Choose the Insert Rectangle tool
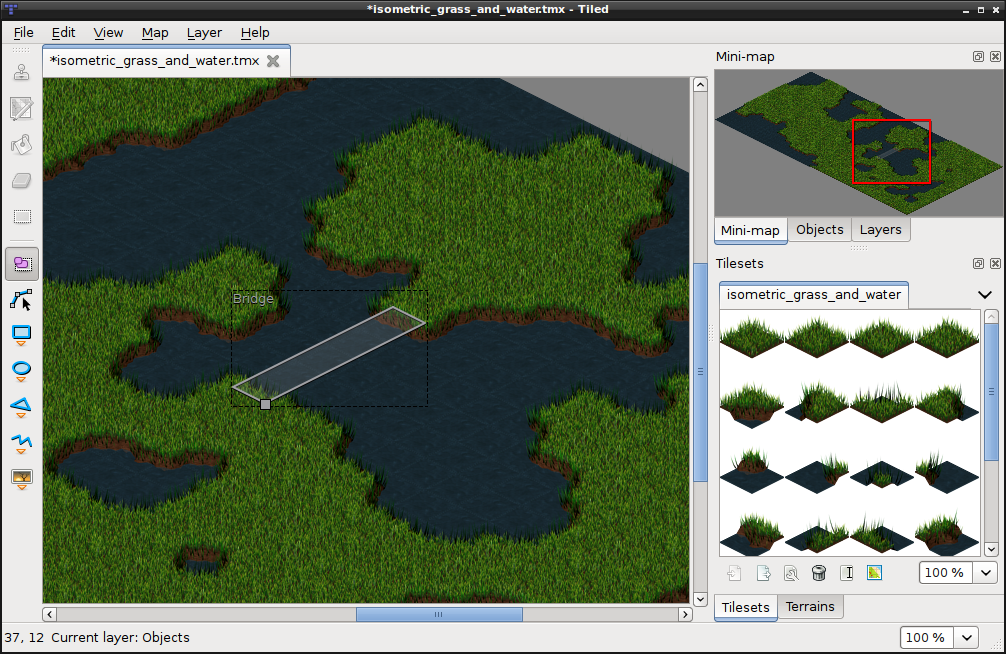Screen dimensions: 1006x654 point(21,335)
